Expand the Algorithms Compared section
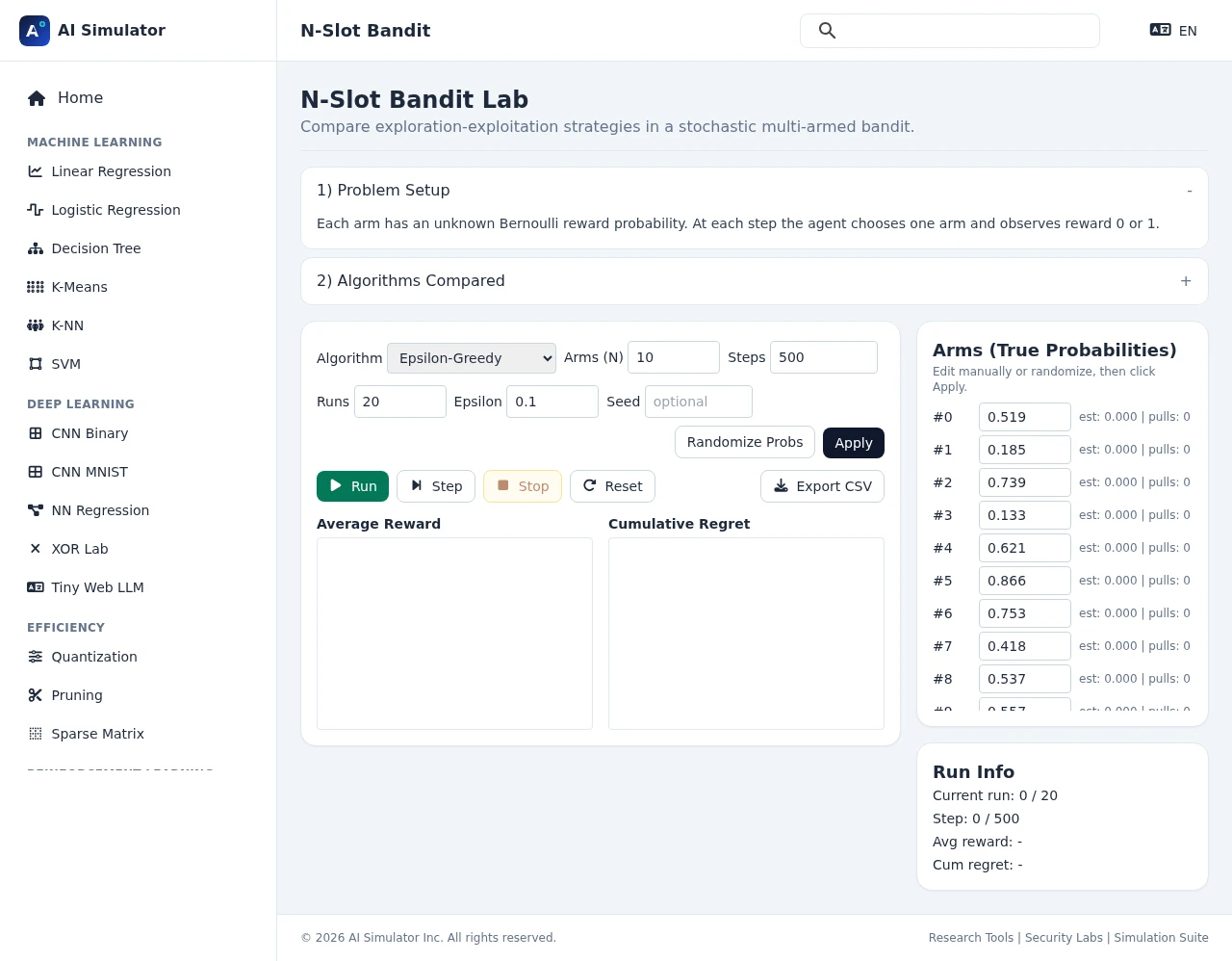Image resolution: width=1232 pixels, height=961 pixels. click(x=1185, y=281)
